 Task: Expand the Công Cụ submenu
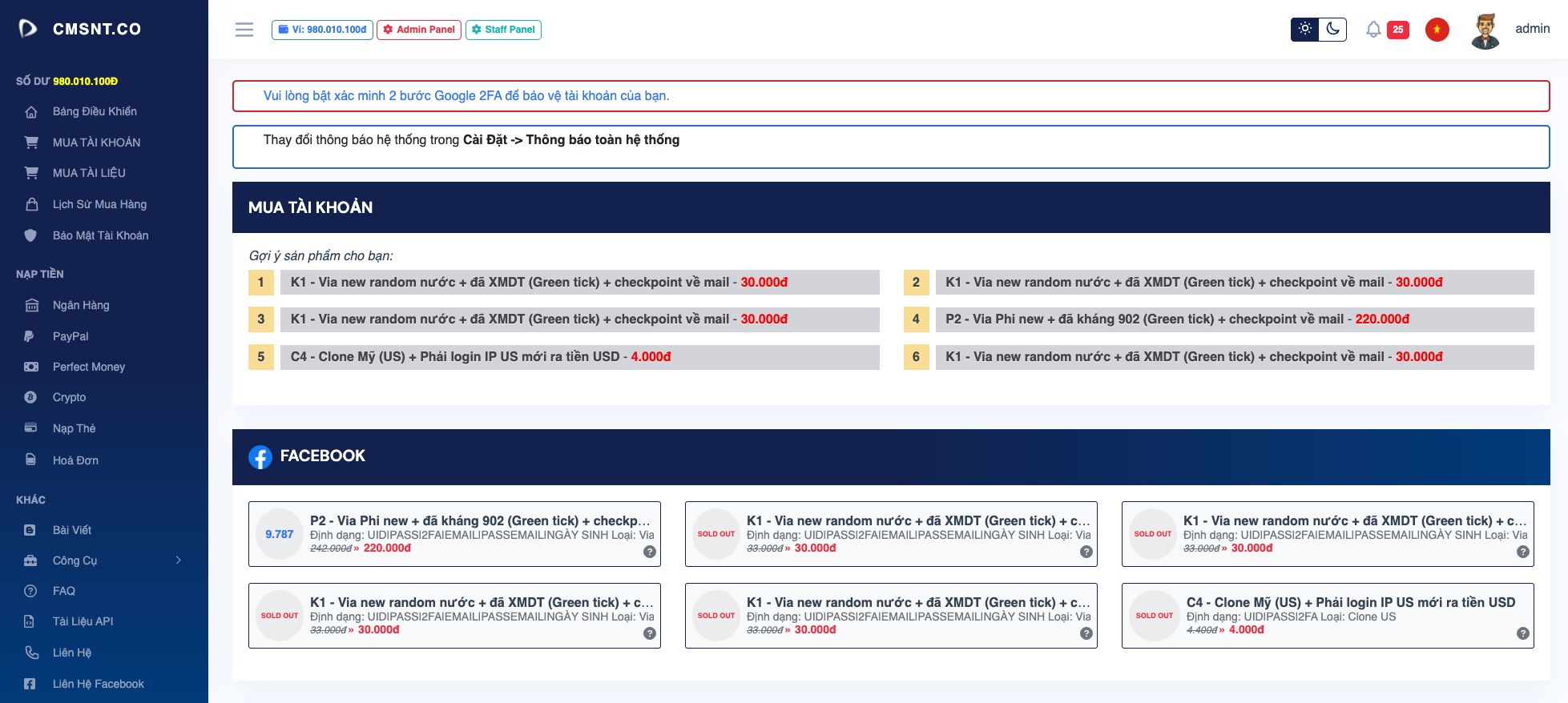[x=104, y=560]
